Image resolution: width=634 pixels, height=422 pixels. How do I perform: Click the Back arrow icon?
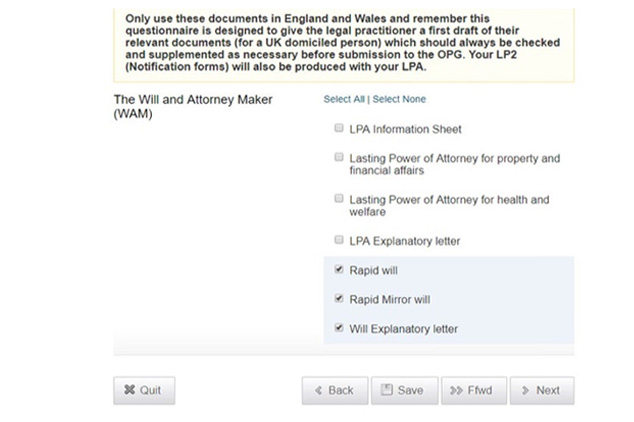[x=318, y=391]
